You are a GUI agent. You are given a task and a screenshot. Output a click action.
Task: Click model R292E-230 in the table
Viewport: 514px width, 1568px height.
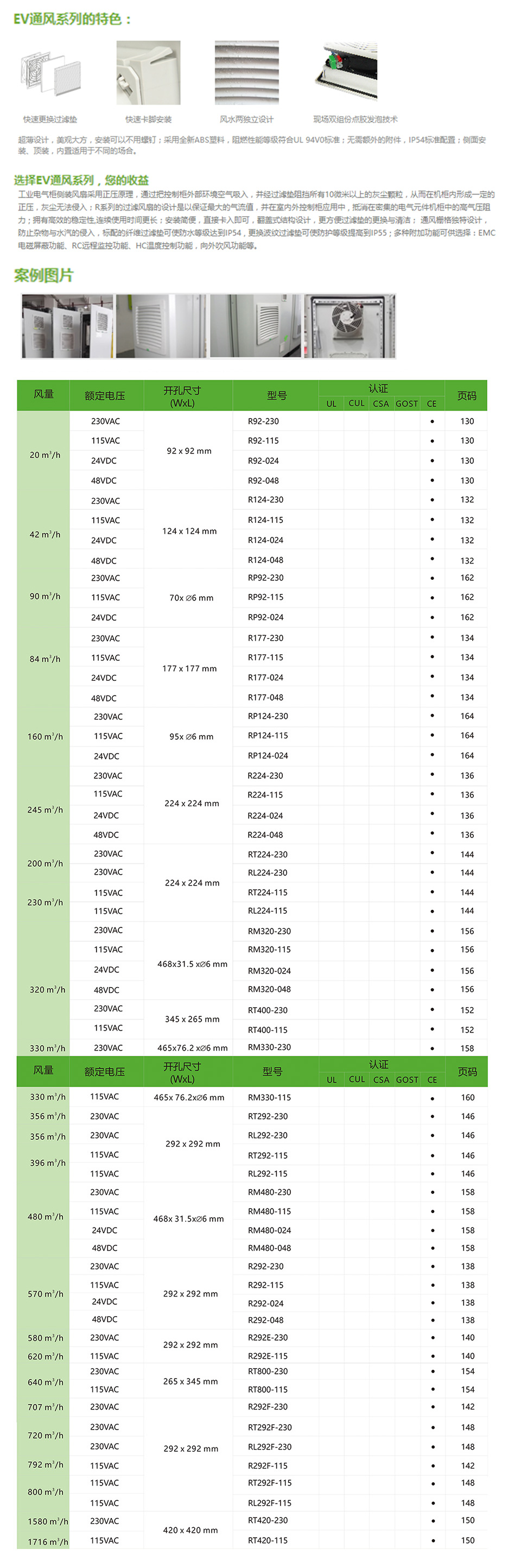pyautogui.click(x=268, y=1337)
